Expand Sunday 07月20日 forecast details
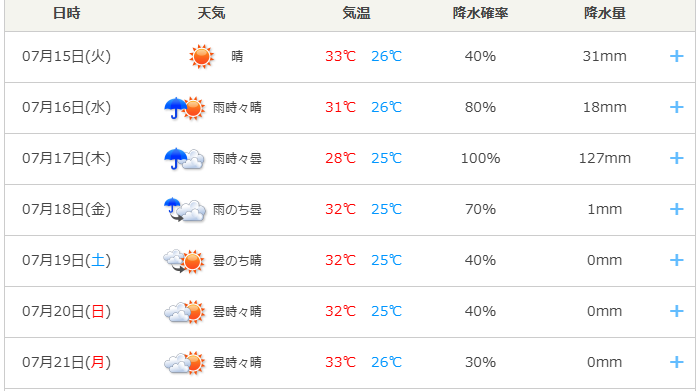Screen dimensions: 699x391 [x=676, y=311]
